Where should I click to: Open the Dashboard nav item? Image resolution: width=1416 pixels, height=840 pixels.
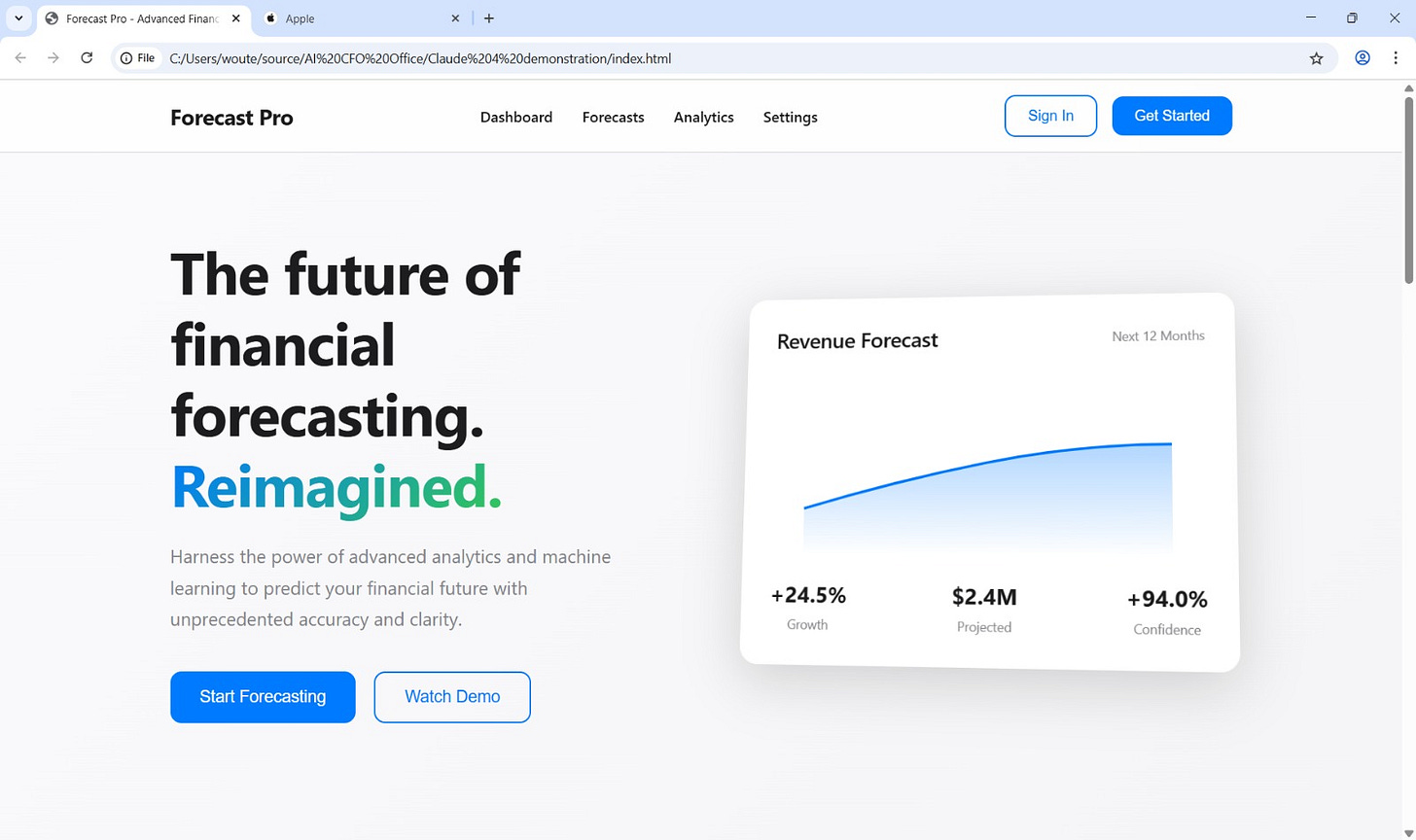(x=516, y=117)
